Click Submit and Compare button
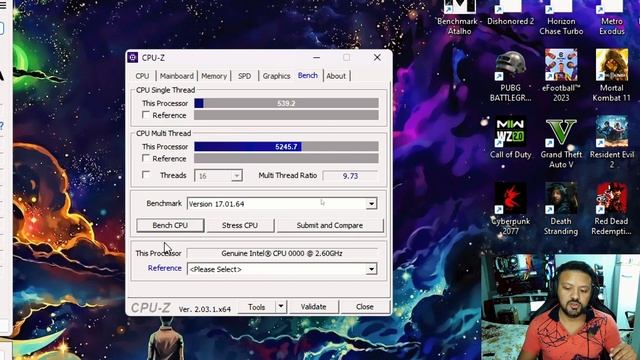Viewport: 640px width, 360px height. click(330, 225)
